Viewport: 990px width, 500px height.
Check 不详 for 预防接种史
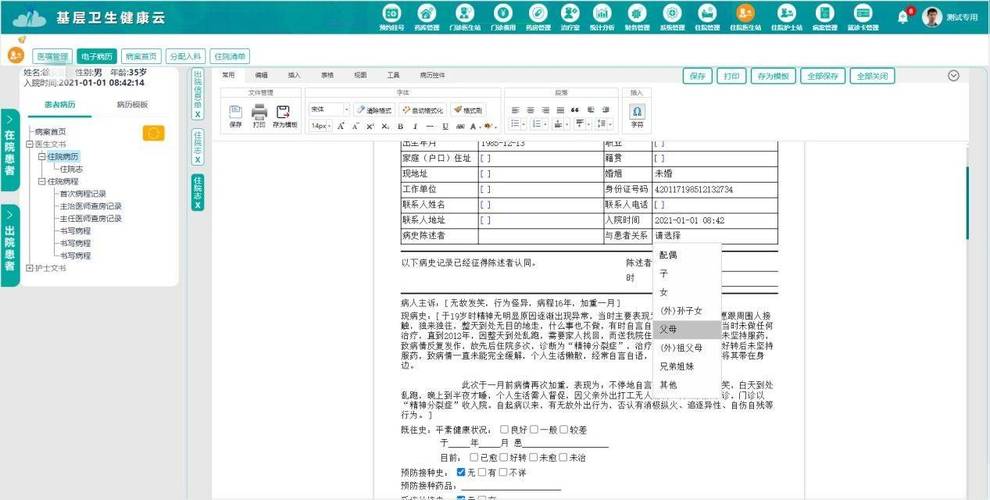click(503, 472)
